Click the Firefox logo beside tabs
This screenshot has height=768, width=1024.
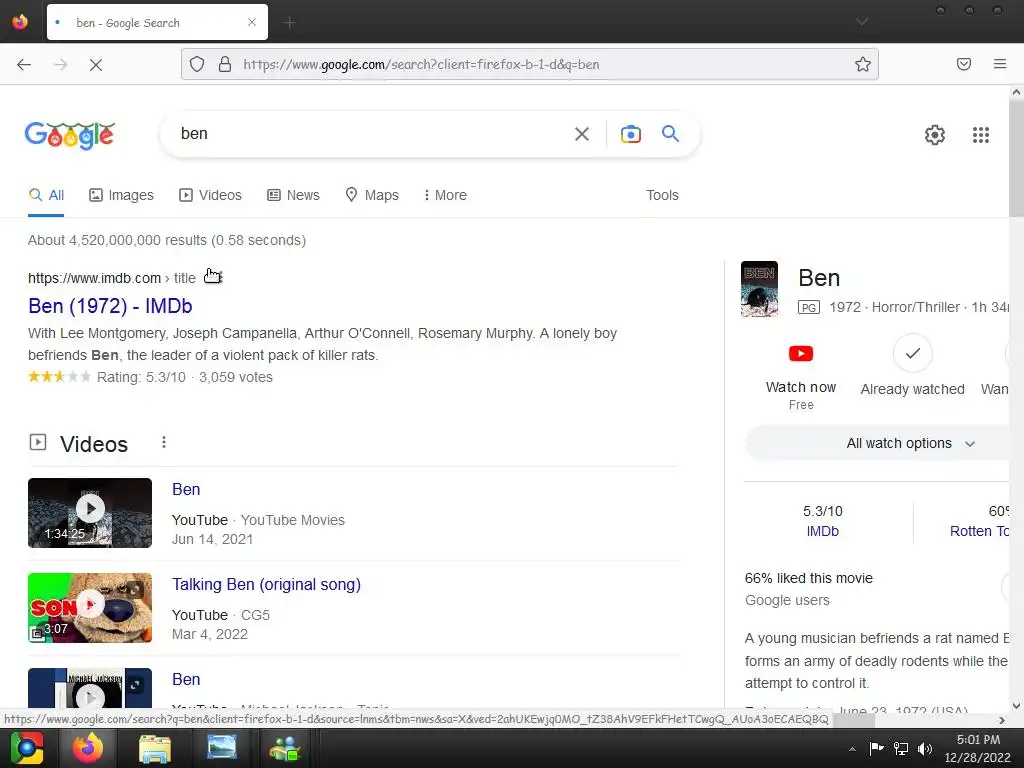click(x=20, y=22)
